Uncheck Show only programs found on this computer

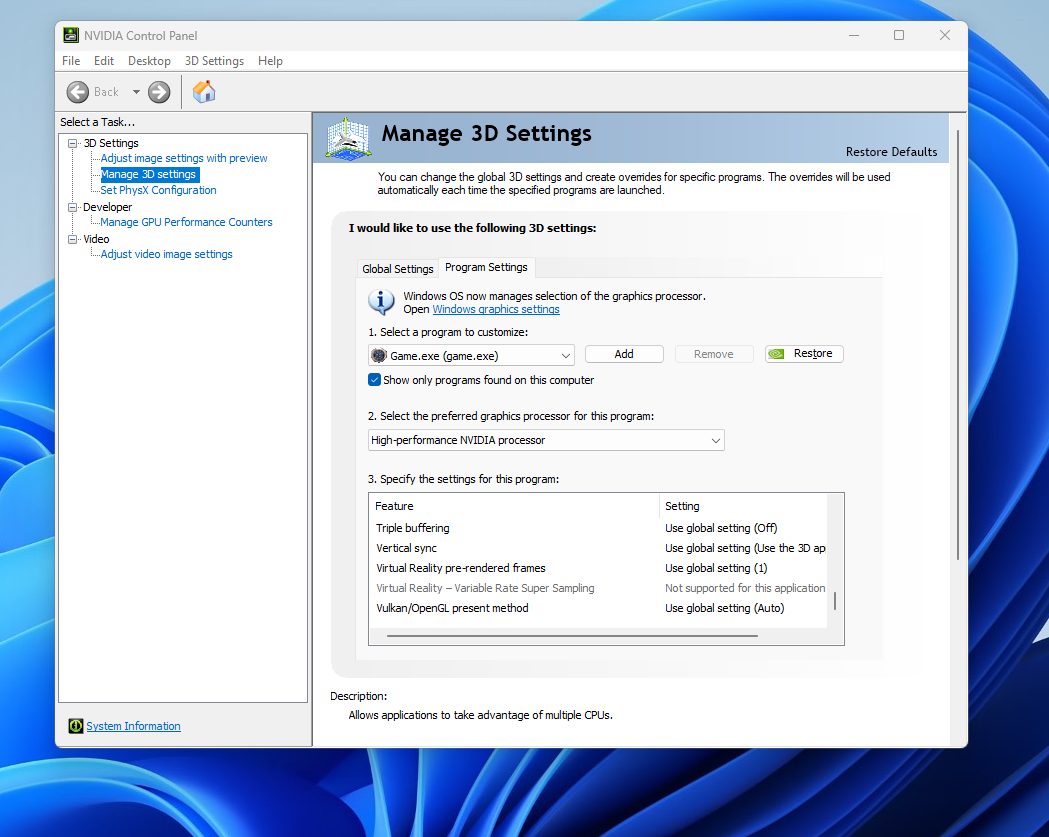click(x=375, y=379)
